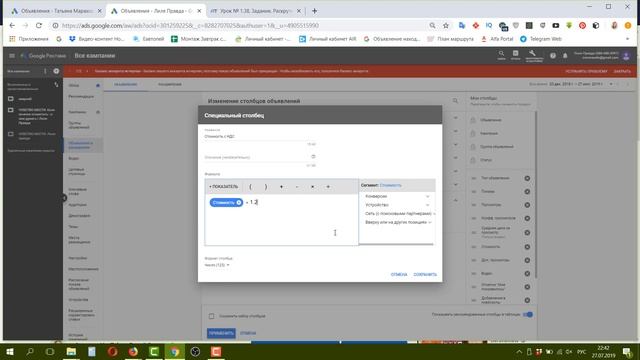Image resolution: width=640 pixels, height=360 pixels.
Task: Open «Кампании» in the left page menu
Action: [77, 112]
